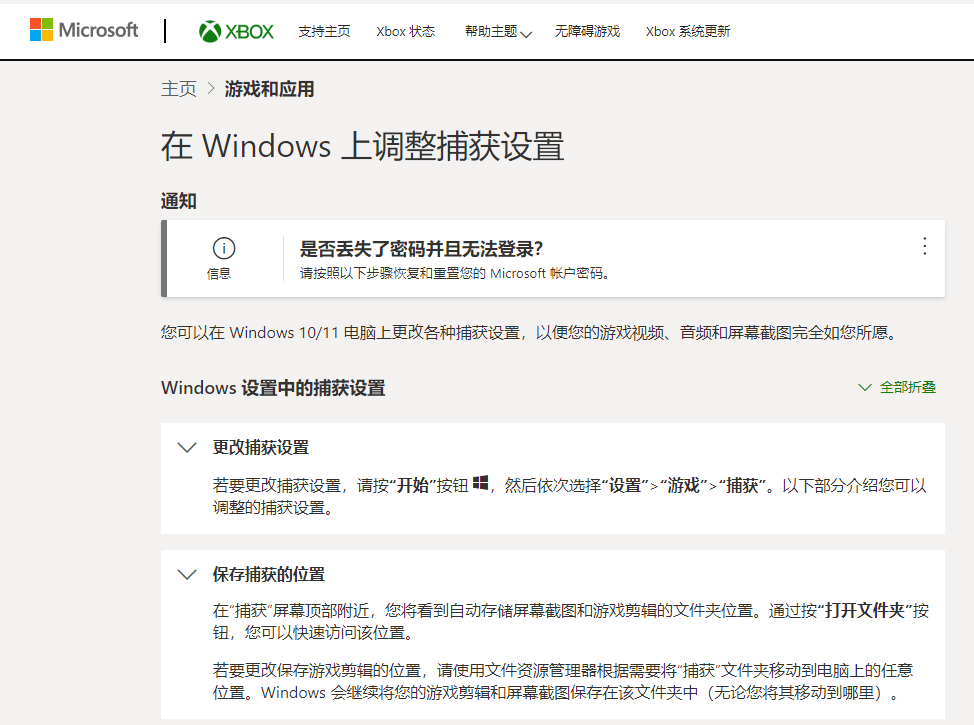
Task: Click the 信息 circle icon in notification
Action: tap(224, 249)
